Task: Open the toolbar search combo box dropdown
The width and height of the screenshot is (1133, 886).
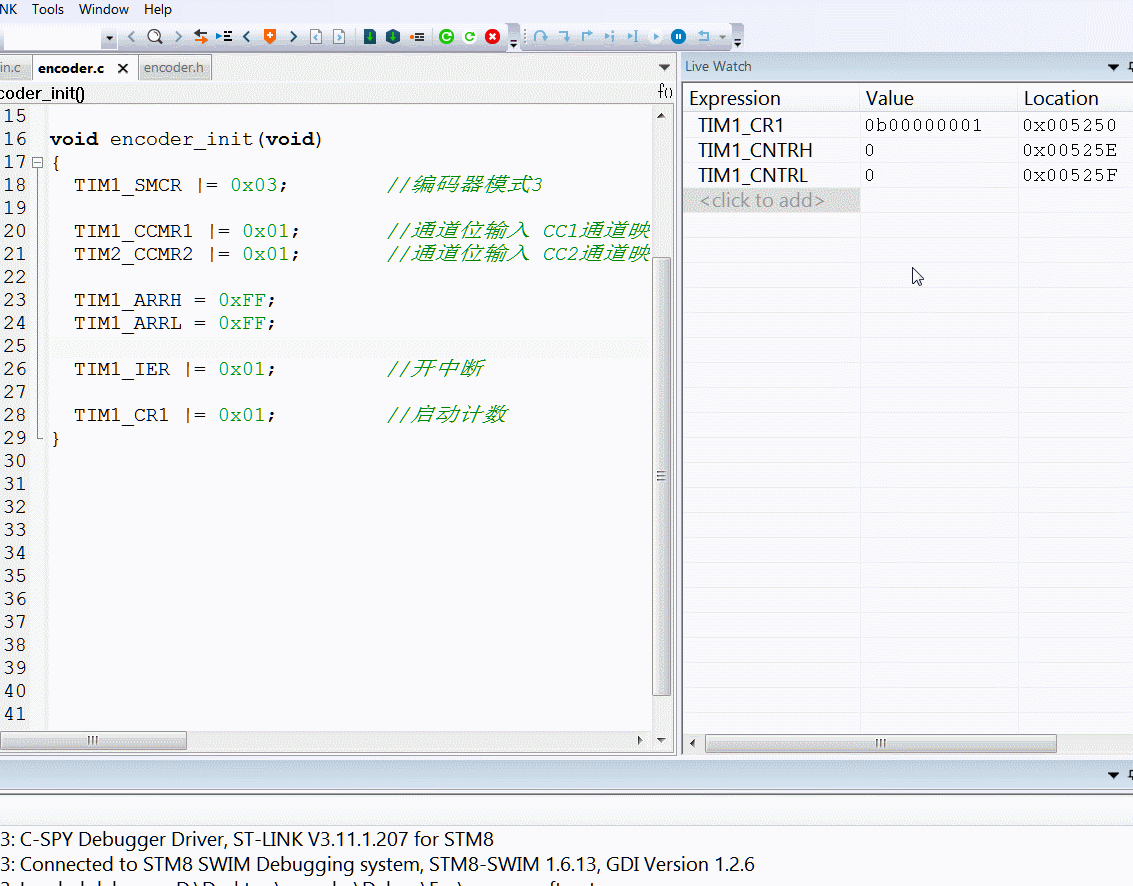Action: [x=109, y=38]
